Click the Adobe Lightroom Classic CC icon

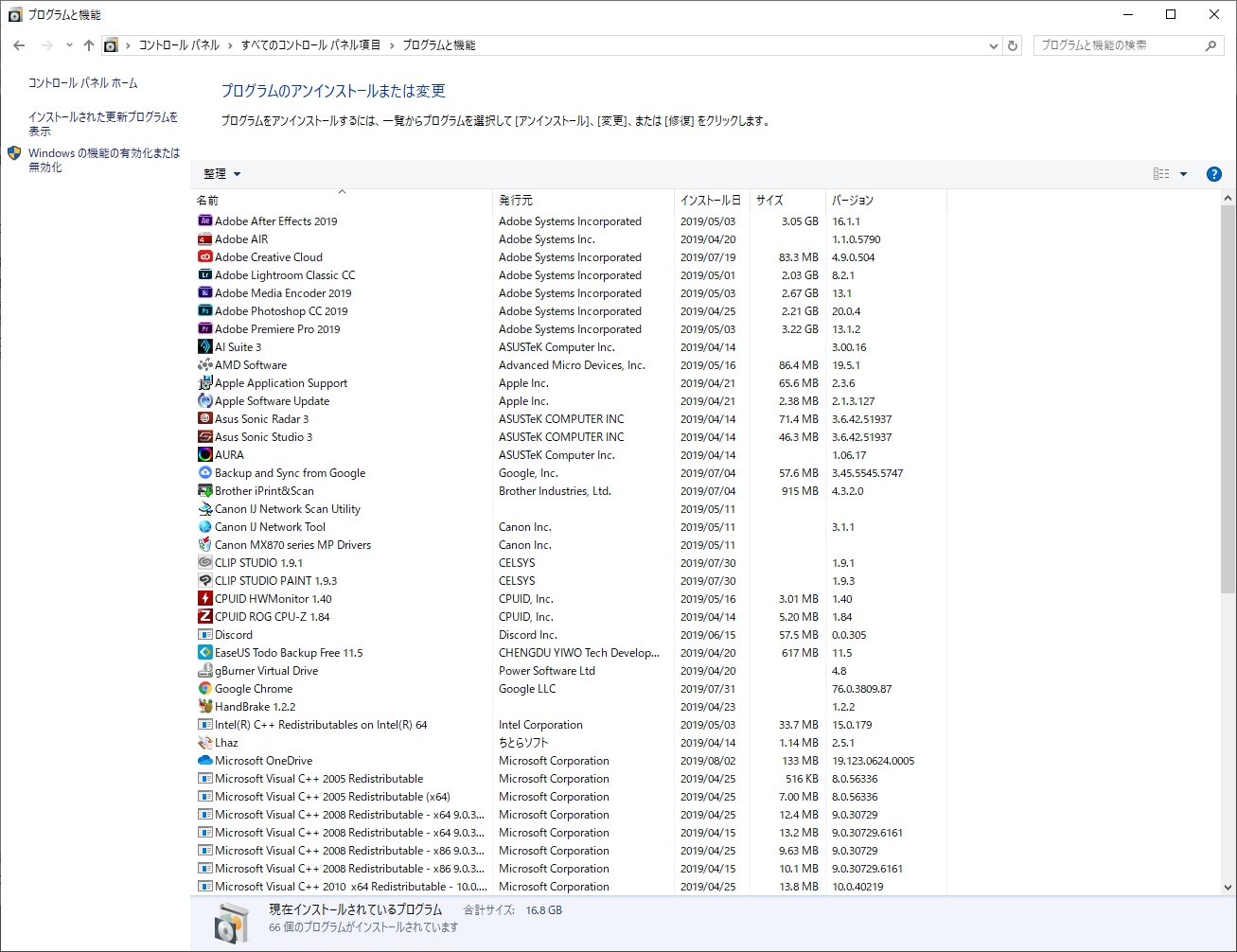tap(204, 275)
